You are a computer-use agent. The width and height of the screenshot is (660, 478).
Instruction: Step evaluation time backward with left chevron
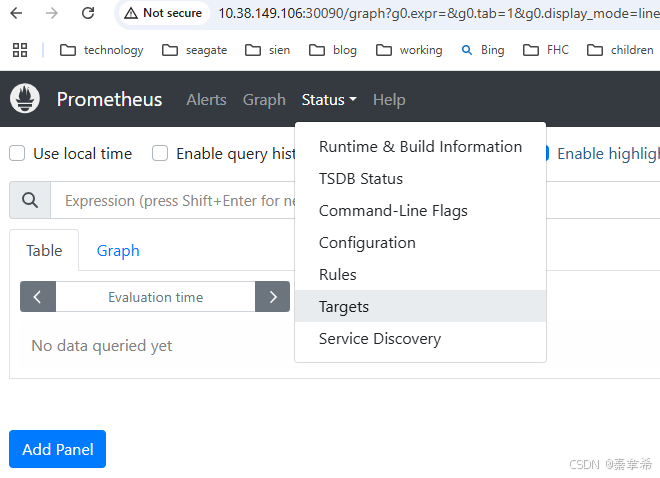coord(38,297)
